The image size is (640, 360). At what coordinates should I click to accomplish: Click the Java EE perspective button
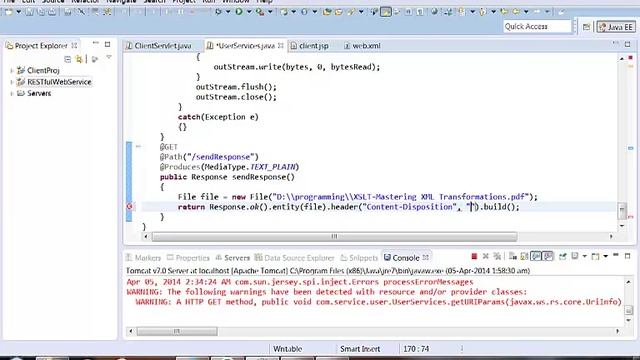(616, 27)
